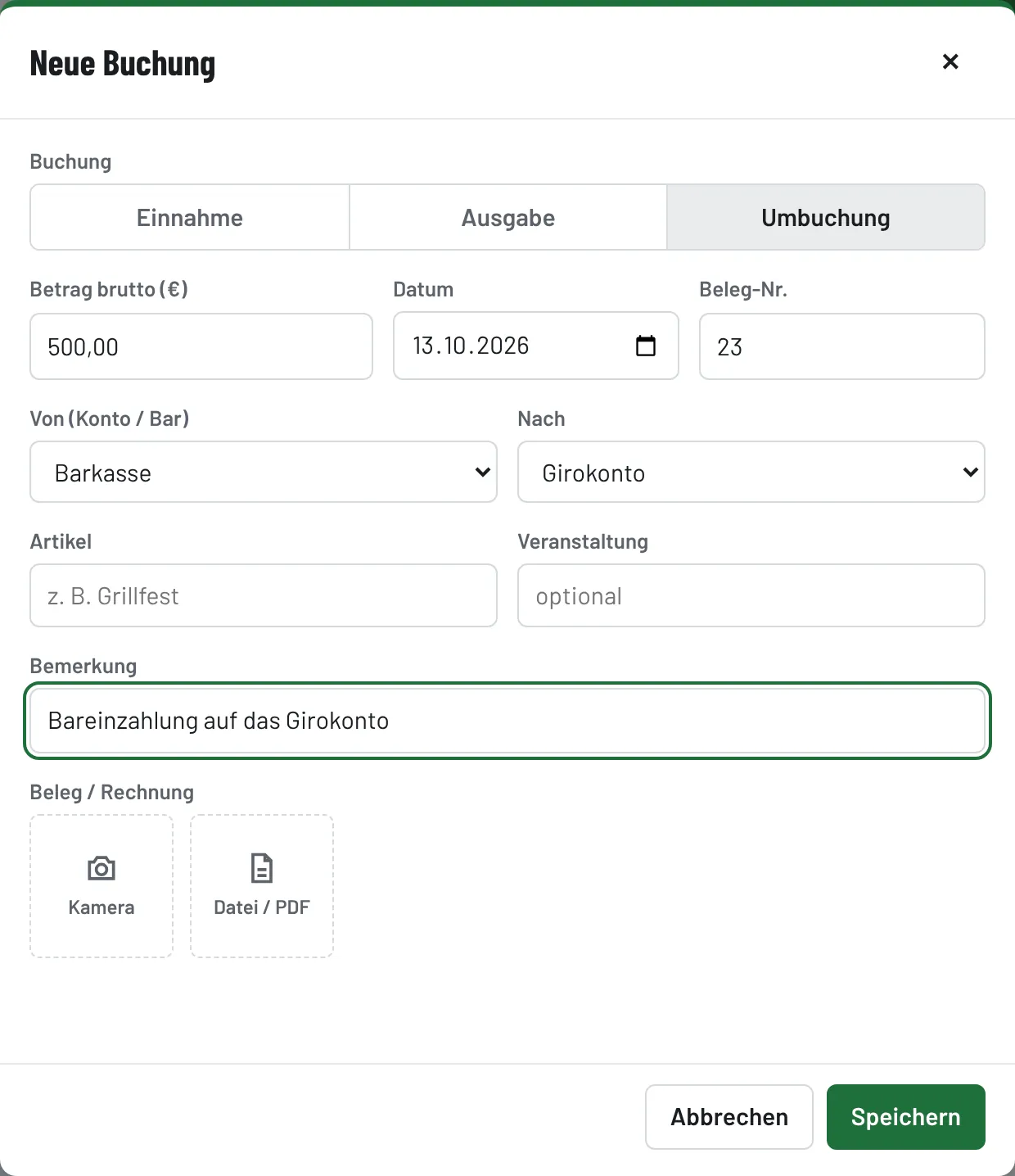1015x1176 pixels.
Task: Click the Veranstaltung label text
Action: coord(583,541)
